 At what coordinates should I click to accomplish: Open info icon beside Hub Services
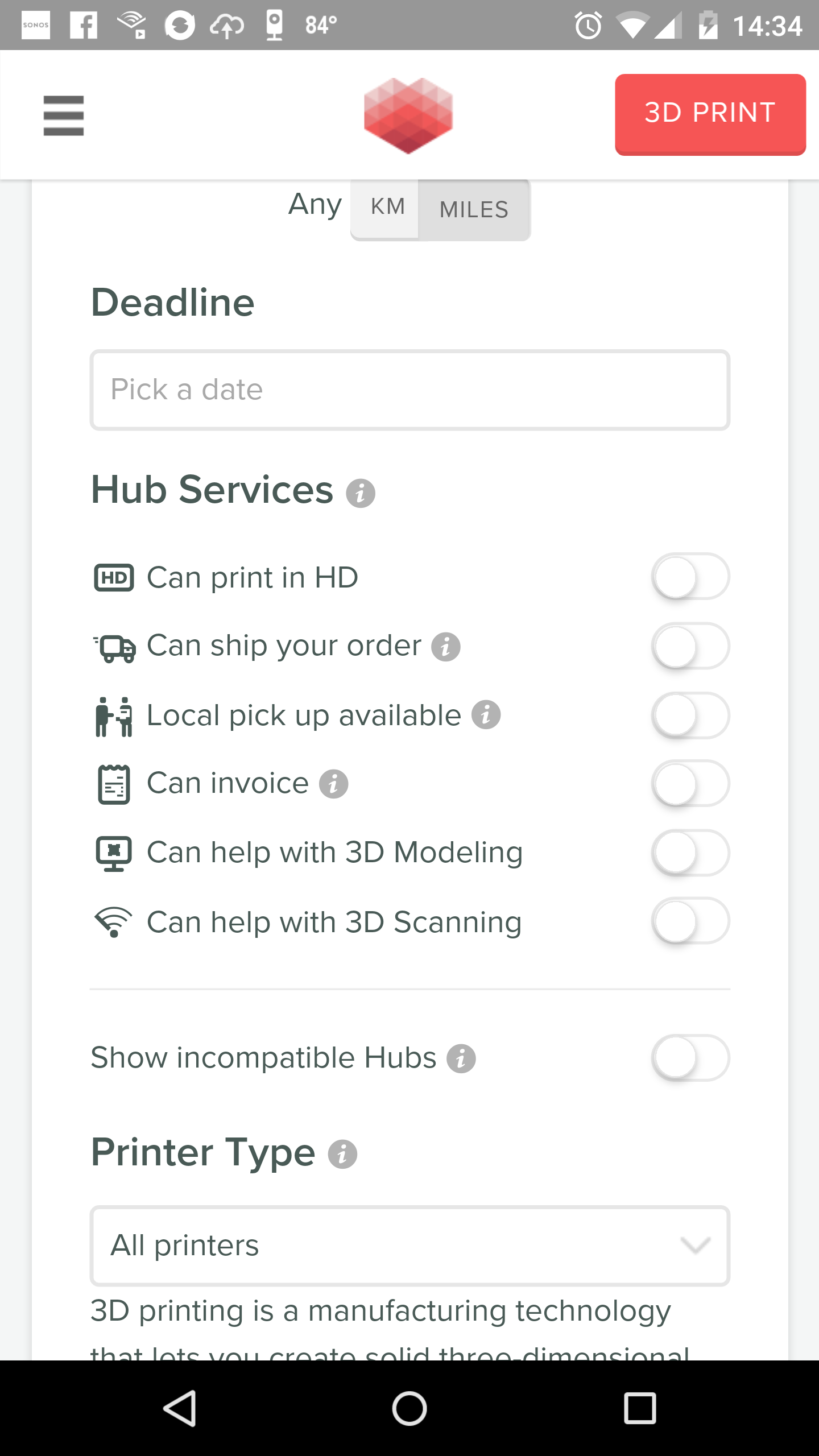click(361, 493)
